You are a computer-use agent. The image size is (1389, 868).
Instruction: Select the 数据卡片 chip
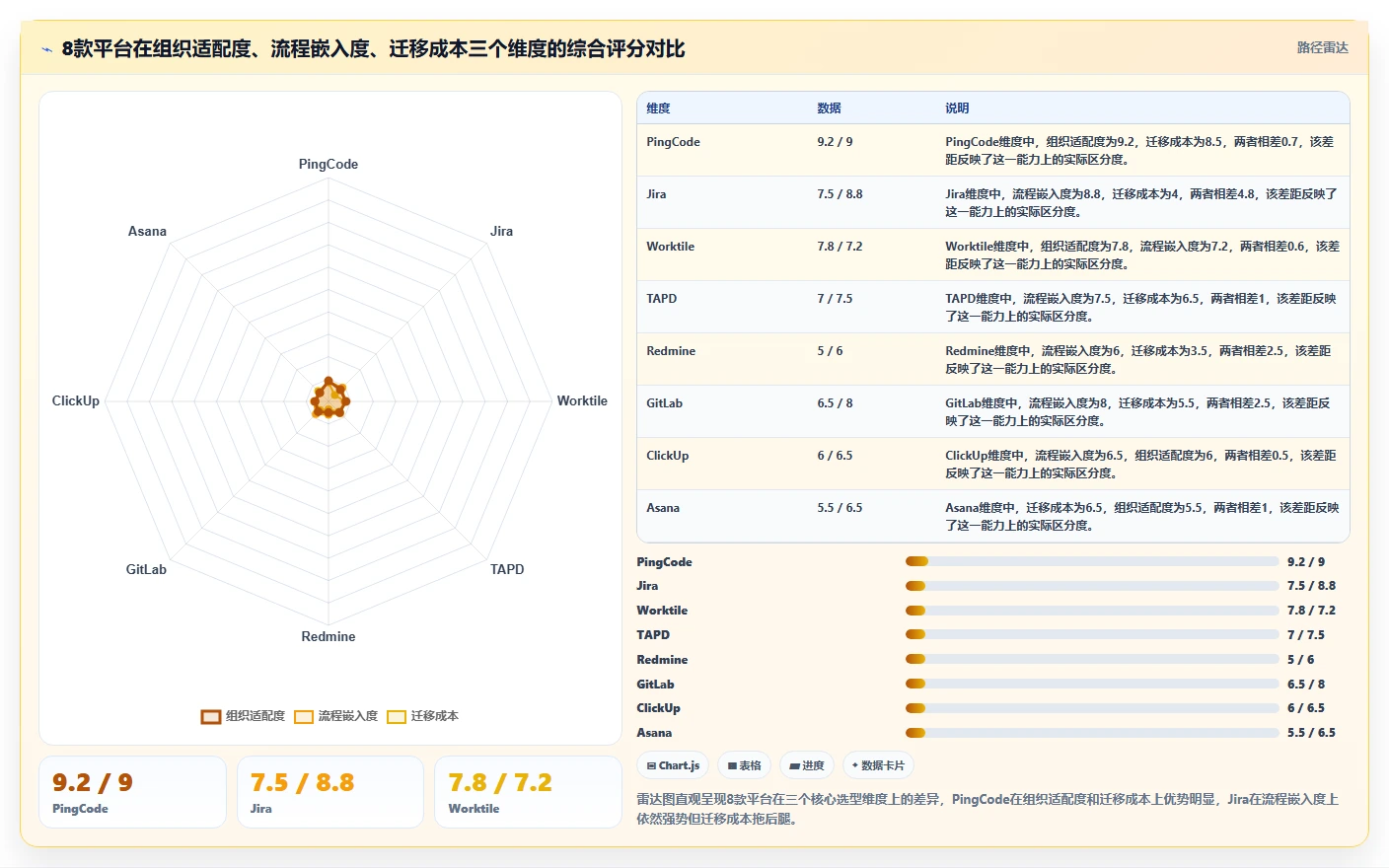coord(878,765)
